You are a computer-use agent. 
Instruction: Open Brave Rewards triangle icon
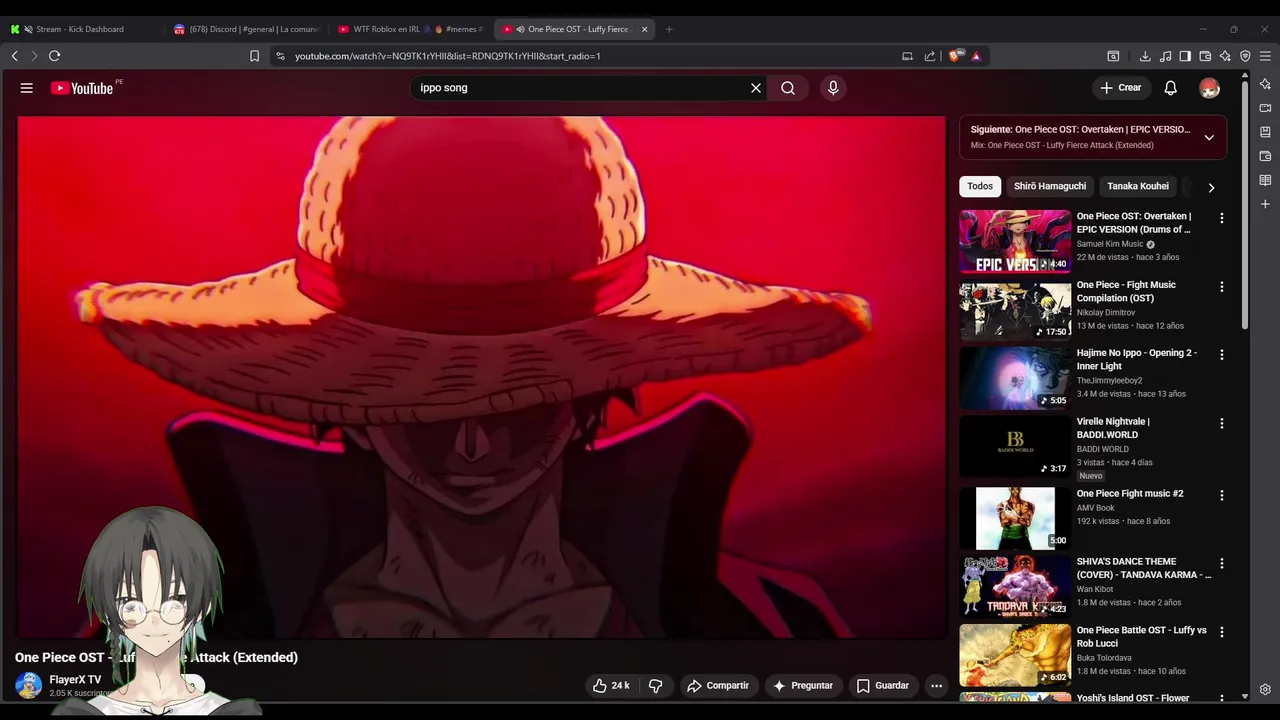tap(976, 56)
